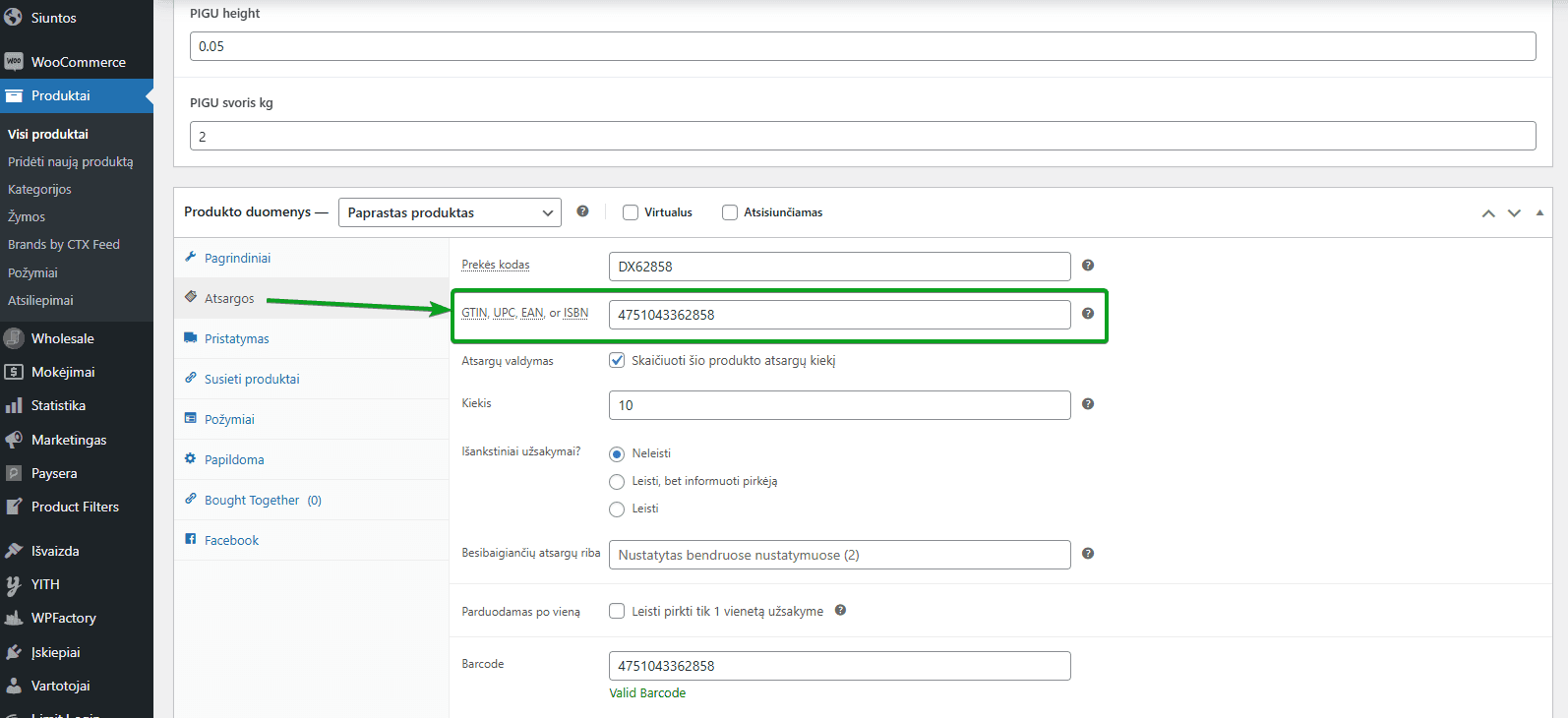This screenshot has width=1568, height=718.
Task: Click help icon next to Prekės kodas field
Action: [x=1088, y=266]
